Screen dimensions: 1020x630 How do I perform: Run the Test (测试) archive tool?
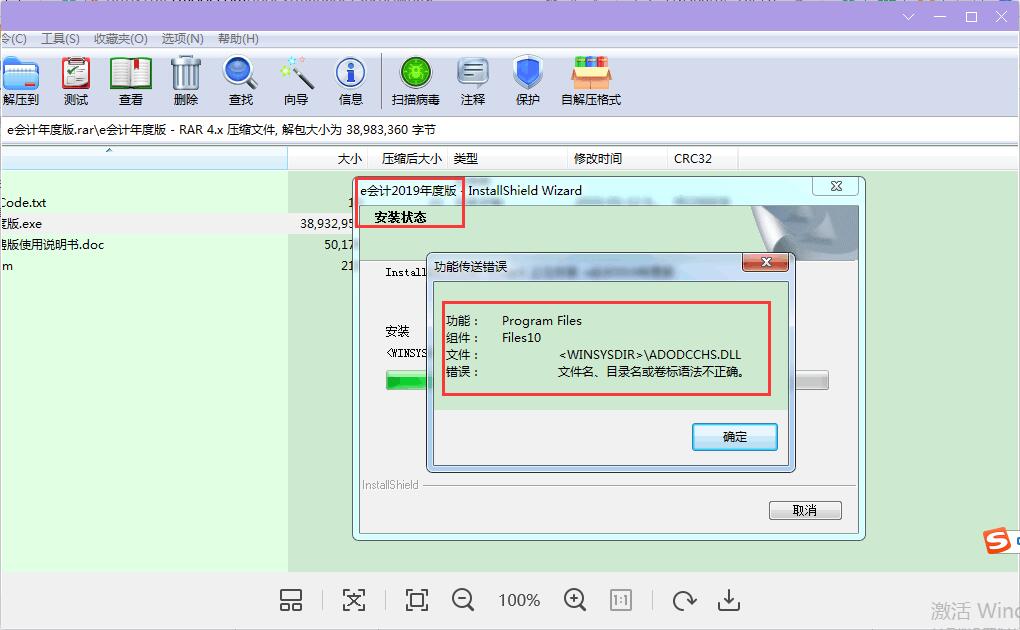(x=76, y=81)
